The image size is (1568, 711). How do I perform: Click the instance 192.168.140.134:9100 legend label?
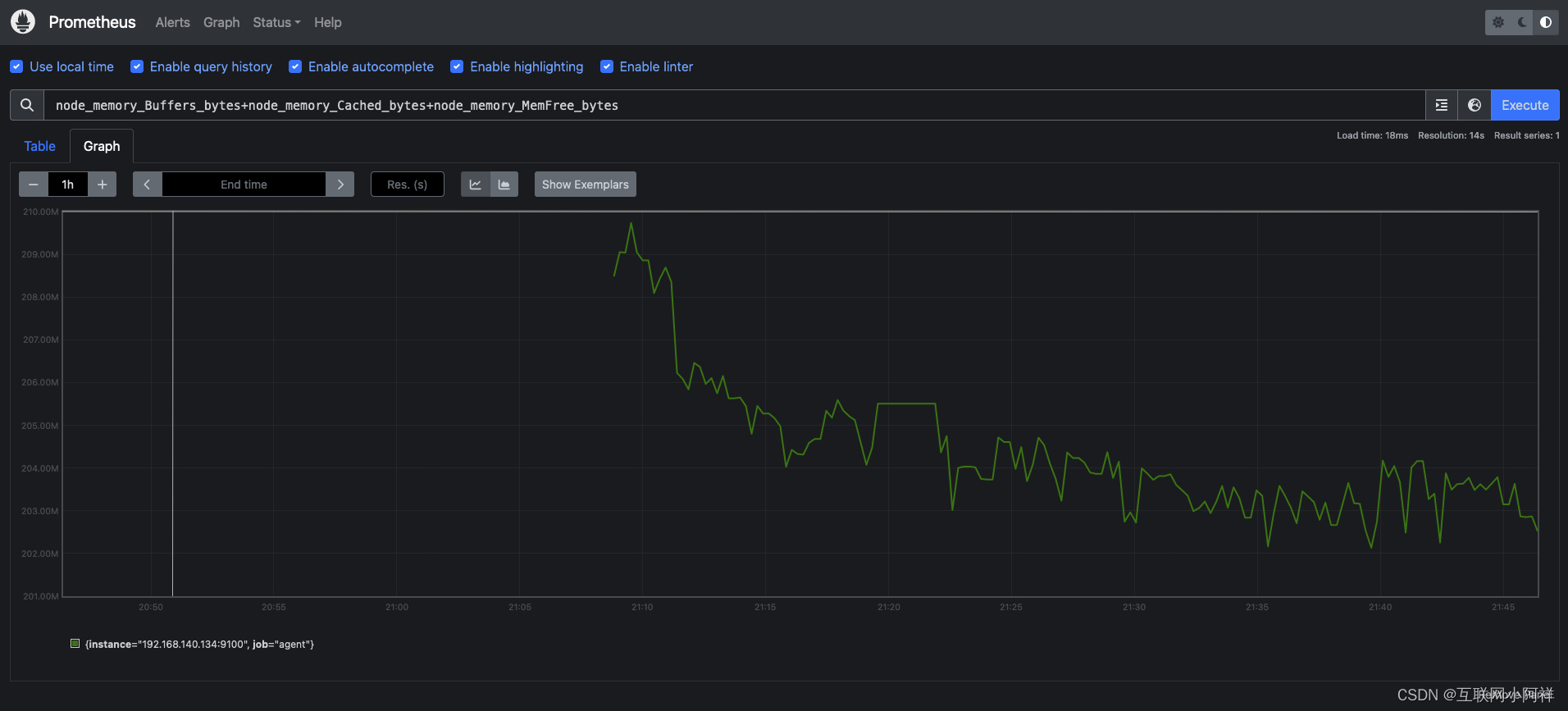(200, 645)
